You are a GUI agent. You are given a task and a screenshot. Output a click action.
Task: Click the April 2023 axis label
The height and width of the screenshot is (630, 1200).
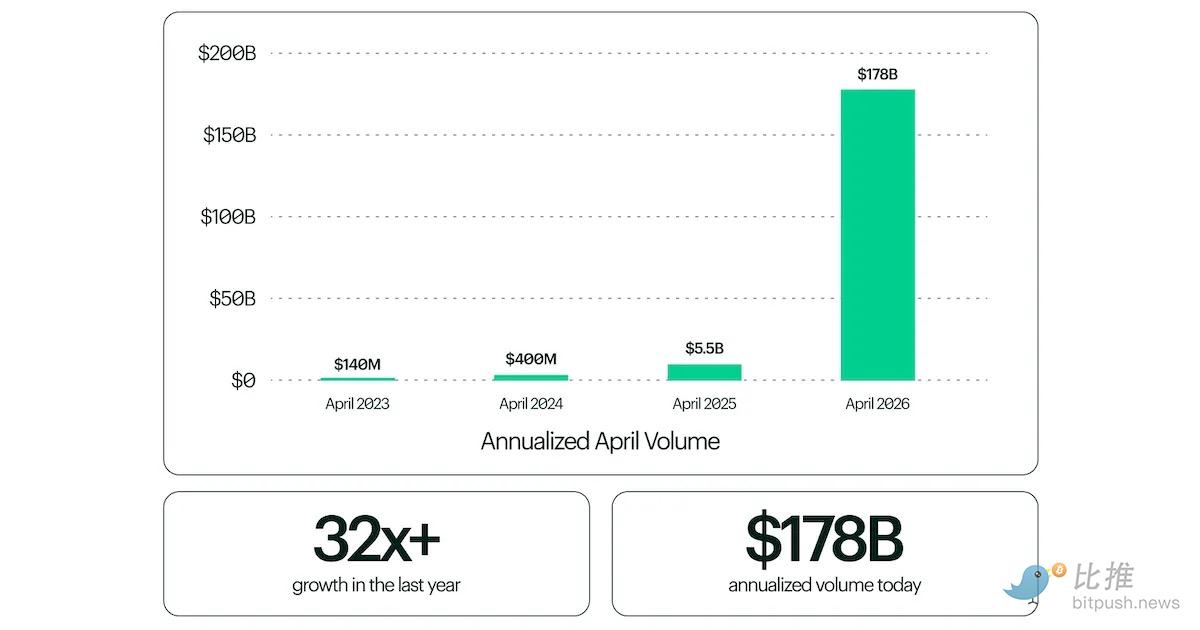pyautogui.click(x=357, y=404)
